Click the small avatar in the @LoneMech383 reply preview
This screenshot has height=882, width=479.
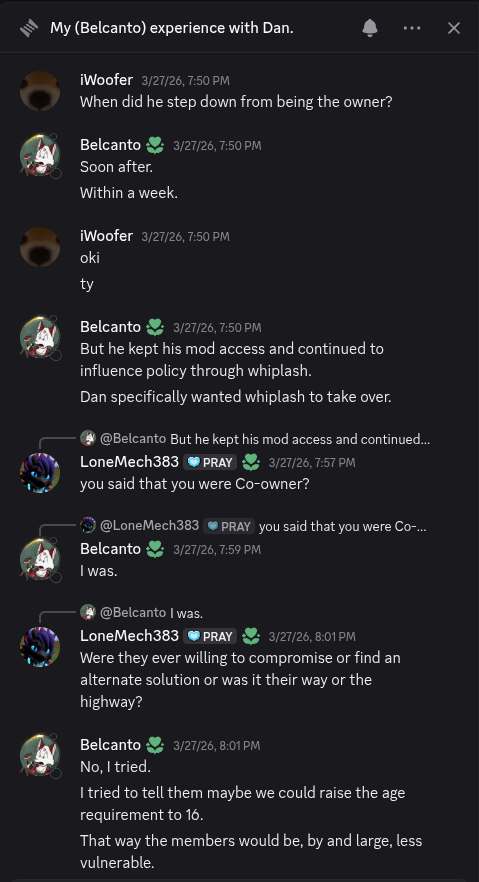point(88,526)
